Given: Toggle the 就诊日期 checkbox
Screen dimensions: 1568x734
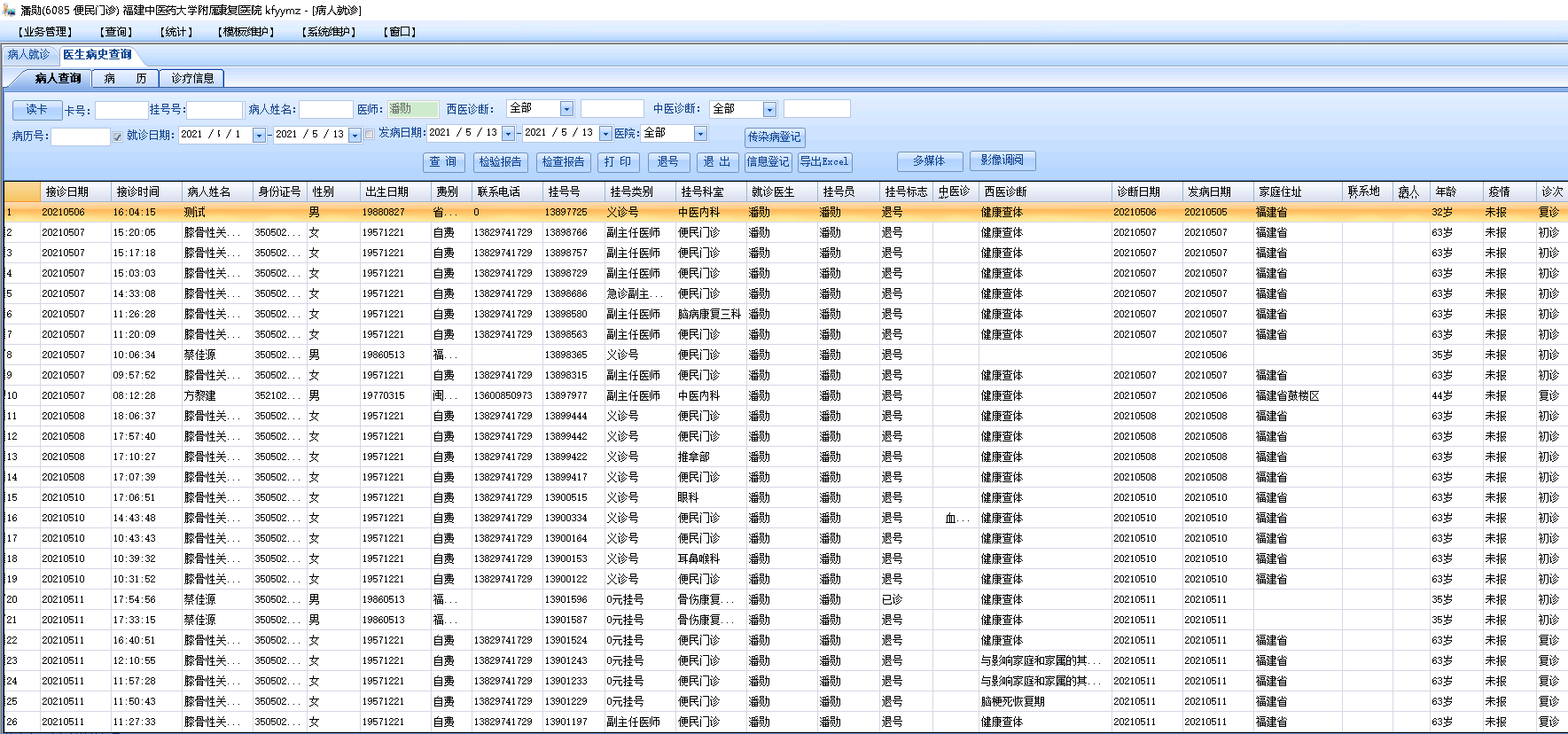Looking at the screenshot, I should coord(117,137).
